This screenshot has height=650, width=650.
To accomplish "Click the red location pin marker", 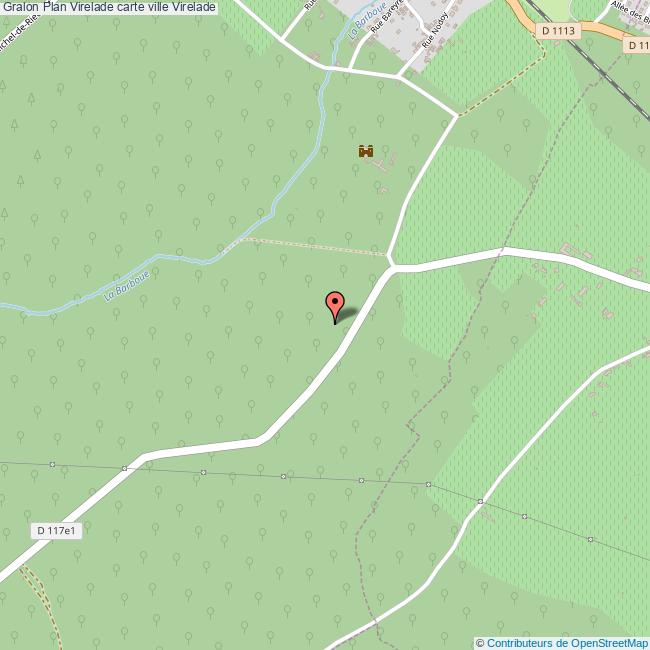I will pyautogui.click(x=335, y=308).
